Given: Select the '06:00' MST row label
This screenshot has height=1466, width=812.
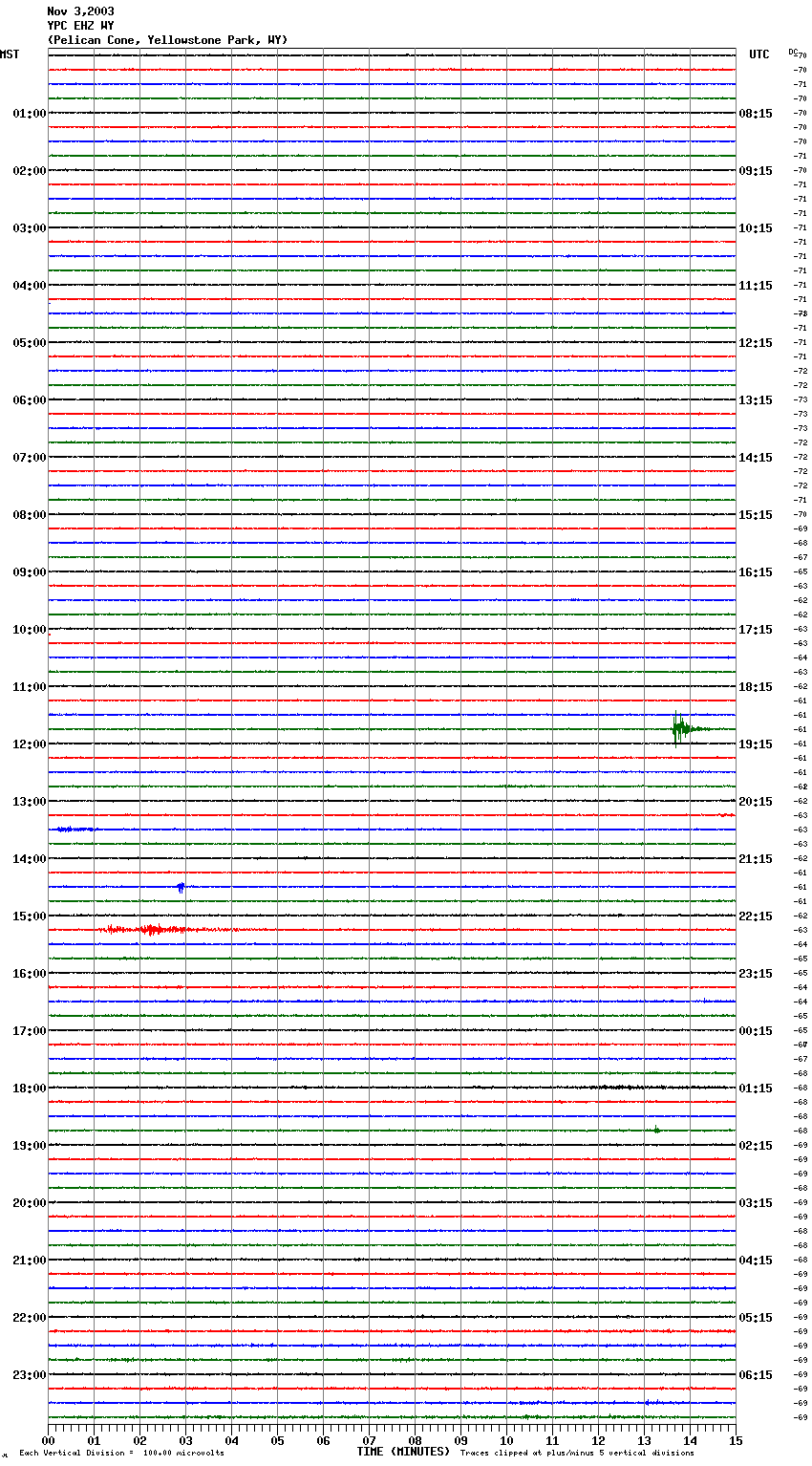Looking at the screenshot, I should (30, 400).
